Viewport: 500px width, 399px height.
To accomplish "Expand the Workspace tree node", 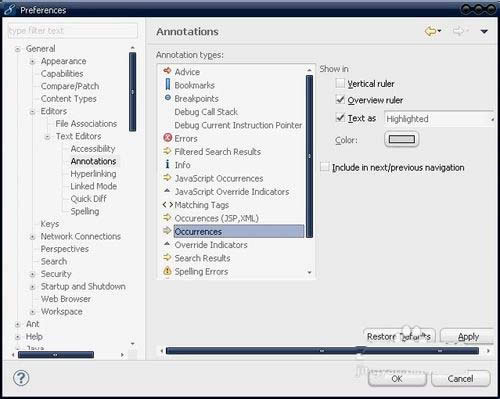I will (32, 312).
